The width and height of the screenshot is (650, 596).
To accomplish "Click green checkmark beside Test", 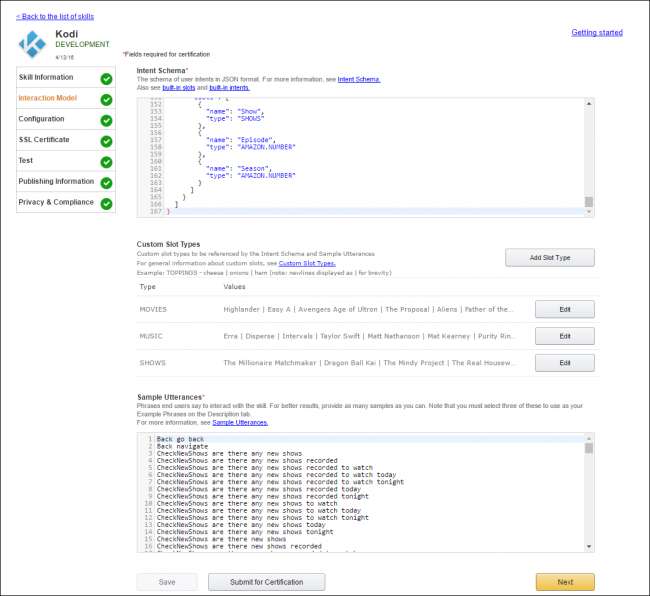I will click(x=106, y=161).
